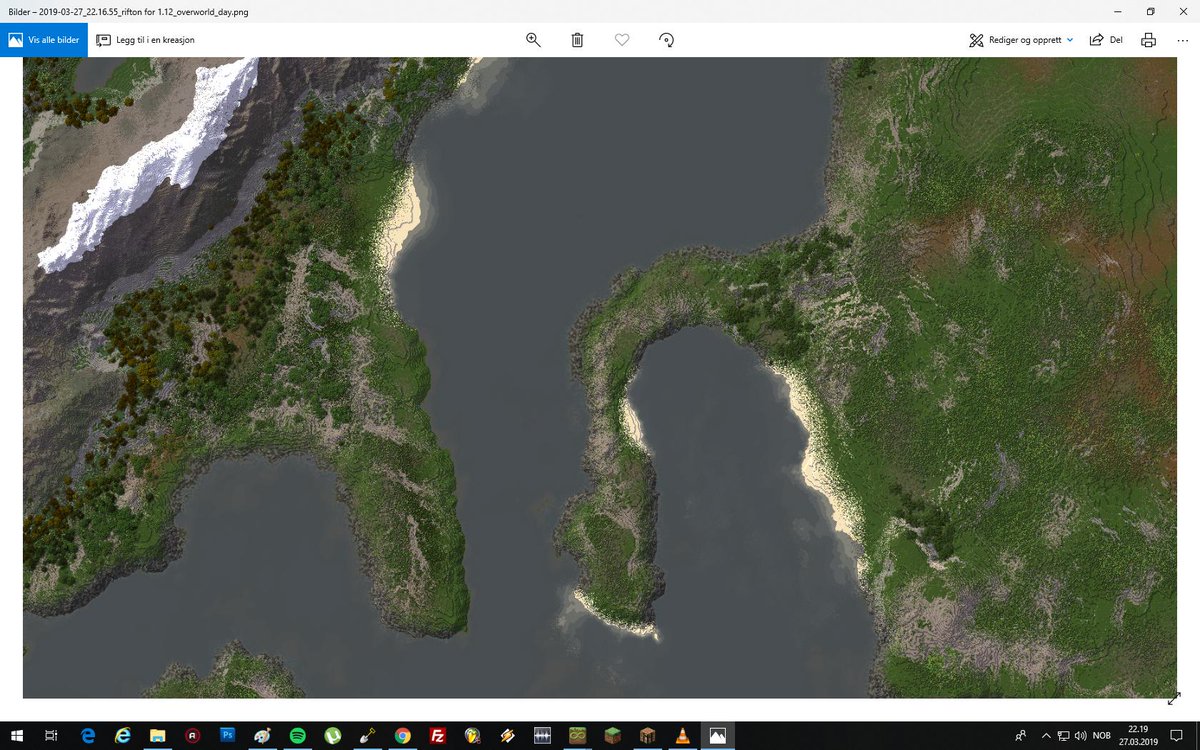Click Legg til i en kreasjon

point(145,40)
